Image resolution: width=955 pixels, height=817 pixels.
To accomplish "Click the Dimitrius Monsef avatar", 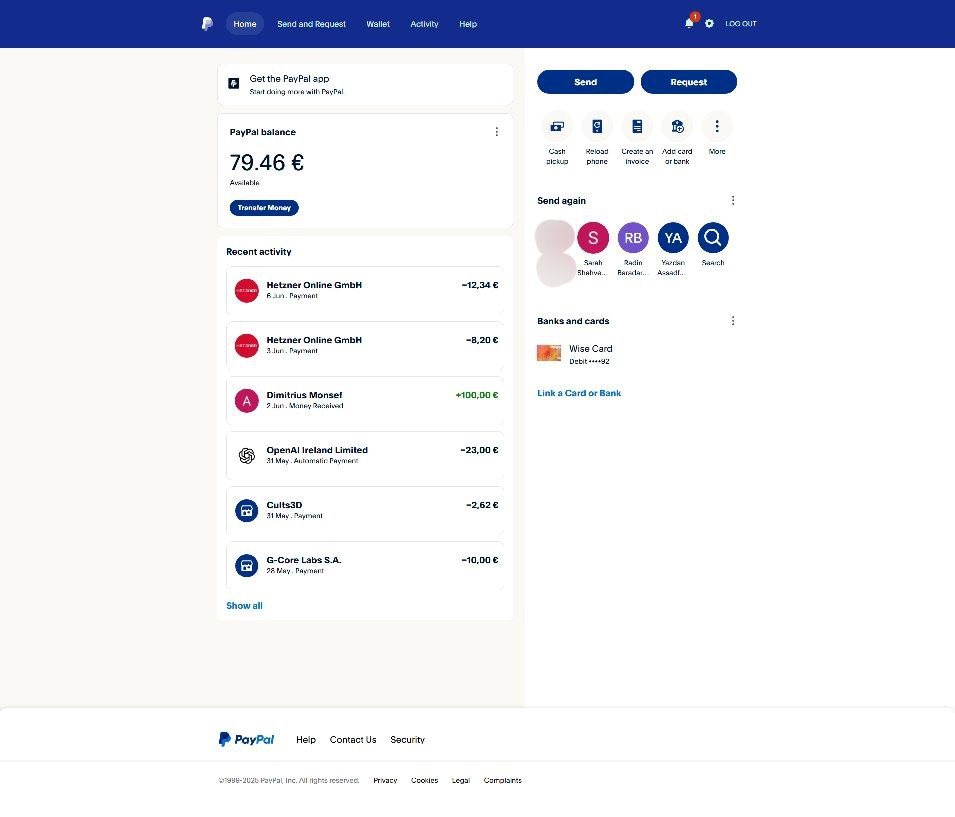I will pyautogui.click(x=247, y=401).
